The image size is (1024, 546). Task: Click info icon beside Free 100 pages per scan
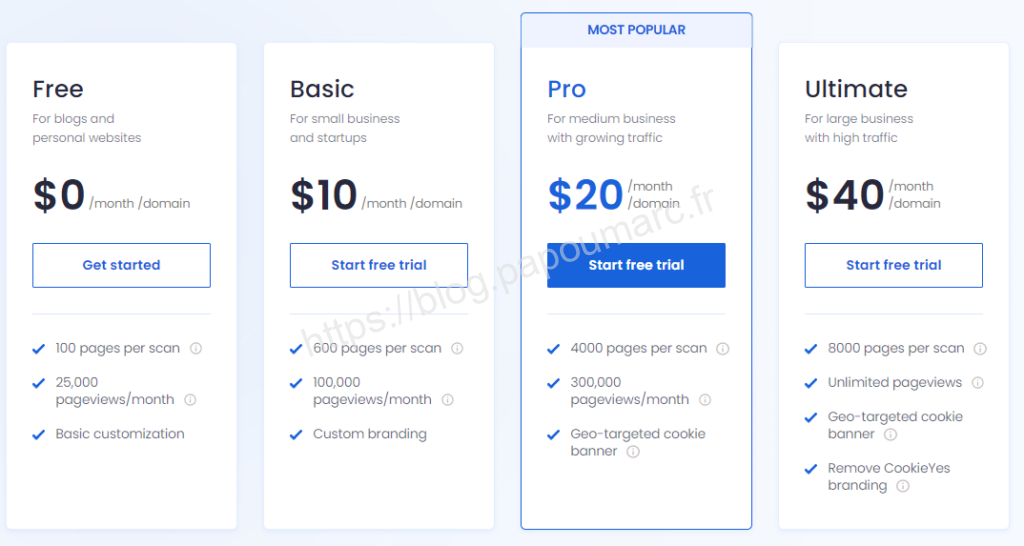point(196,349)
